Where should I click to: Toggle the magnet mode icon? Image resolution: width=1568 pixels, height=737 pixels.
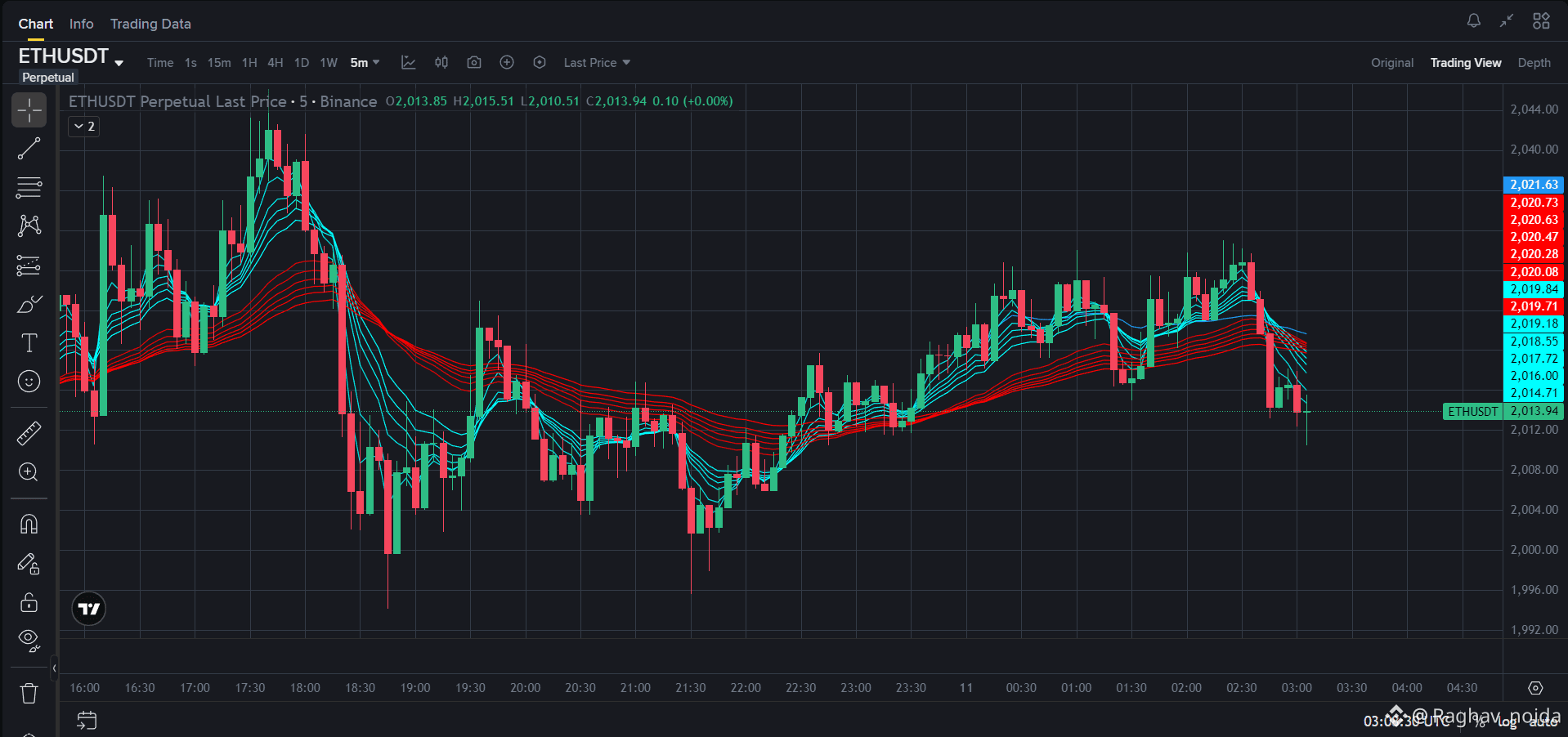tap(29, 524)
